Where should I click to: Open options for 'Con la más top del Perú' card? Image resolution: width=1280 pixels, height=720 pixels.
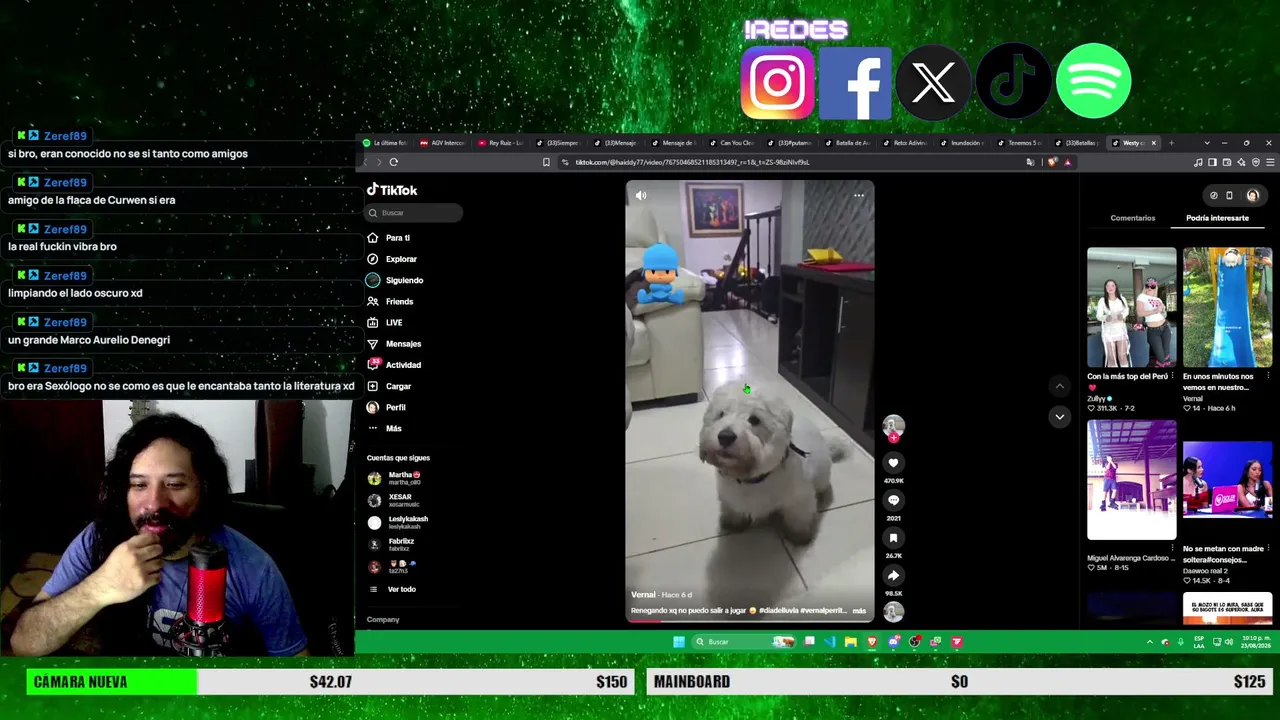click(1172, 377)
